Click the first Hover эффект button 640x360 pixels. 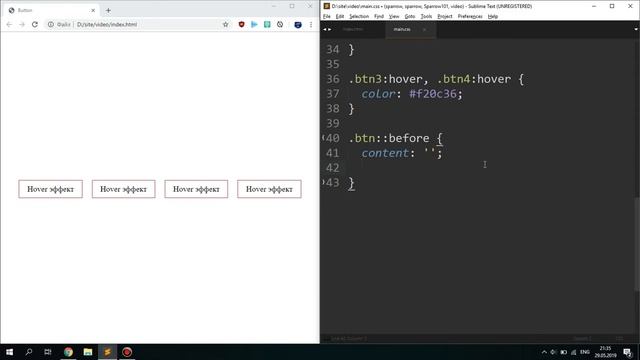click(x=51, y=189)
